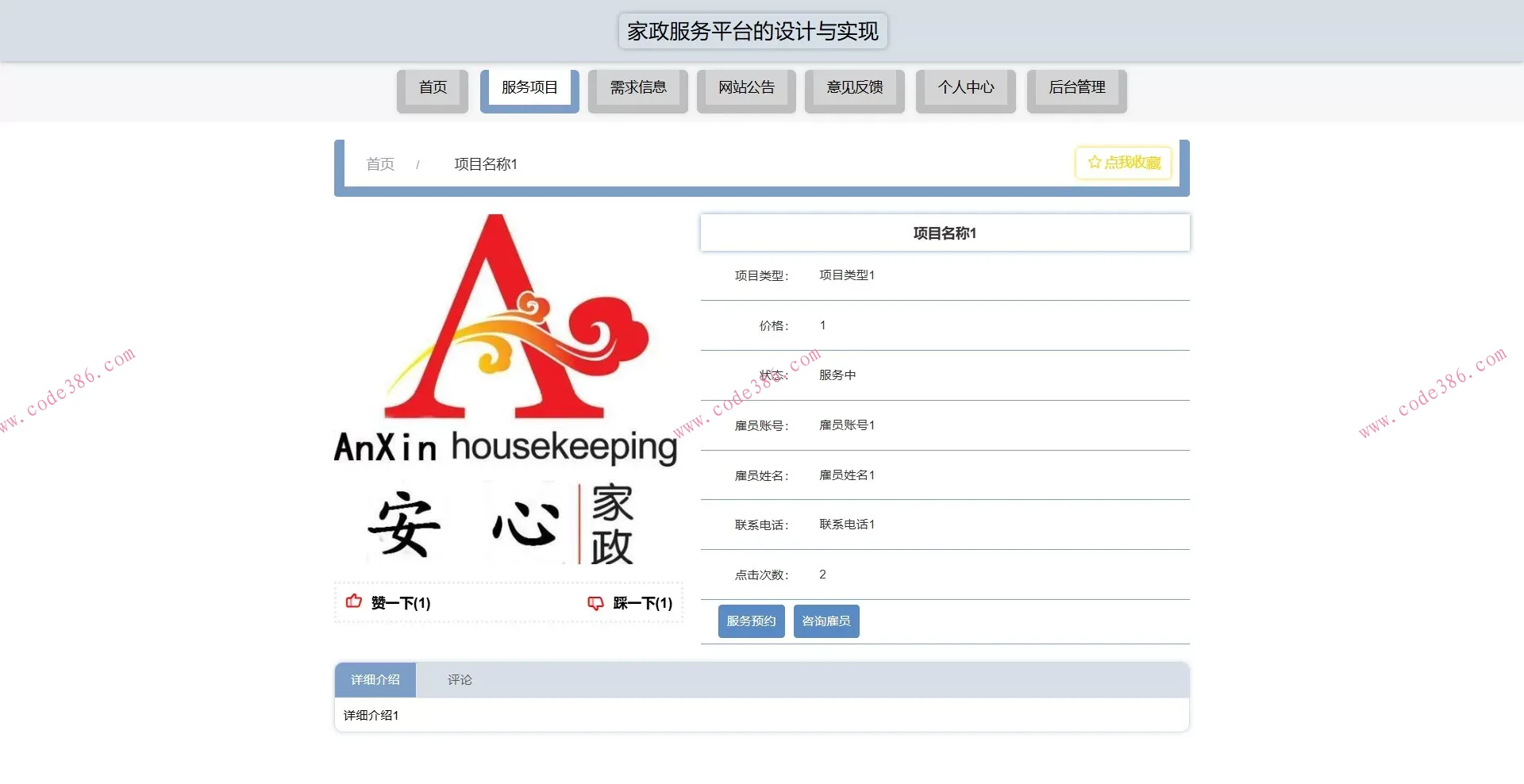The height and width of the screenshot is (784, 1524).
Task: Open the 首页 breadcrumb link
Action: [379, 164]
